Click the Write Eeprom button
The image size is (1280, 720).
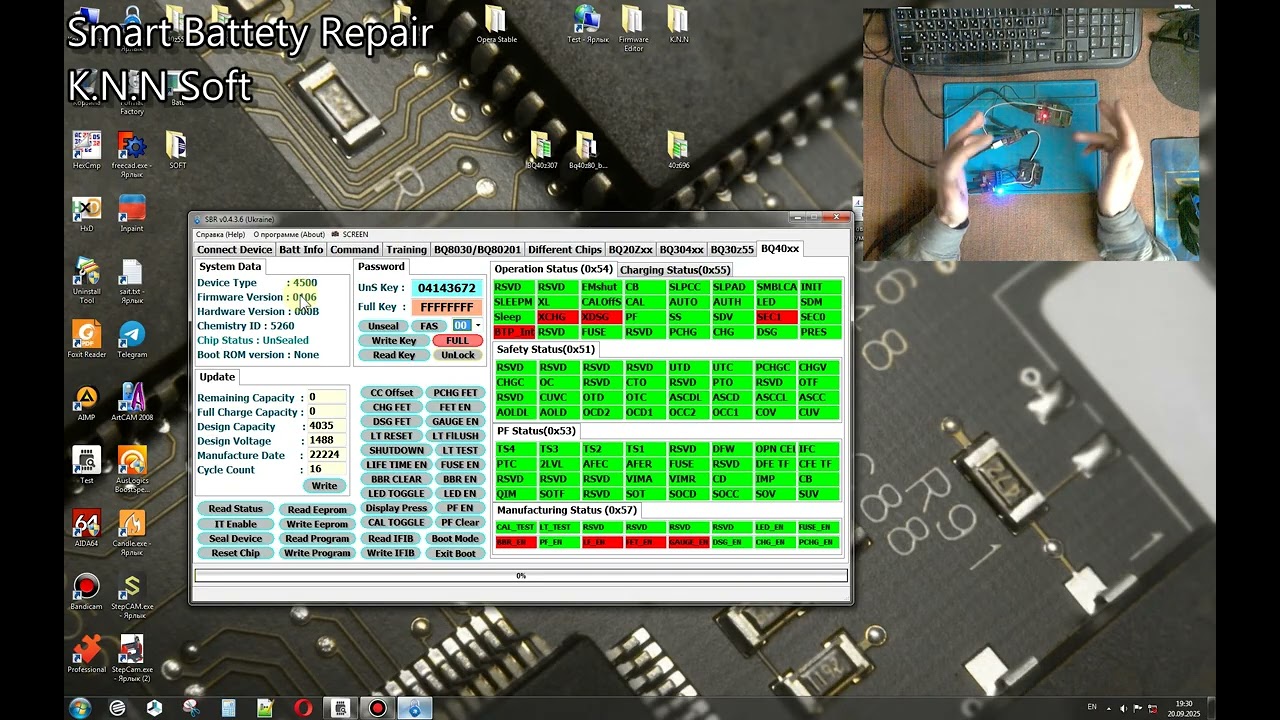(x=317, y=524)
